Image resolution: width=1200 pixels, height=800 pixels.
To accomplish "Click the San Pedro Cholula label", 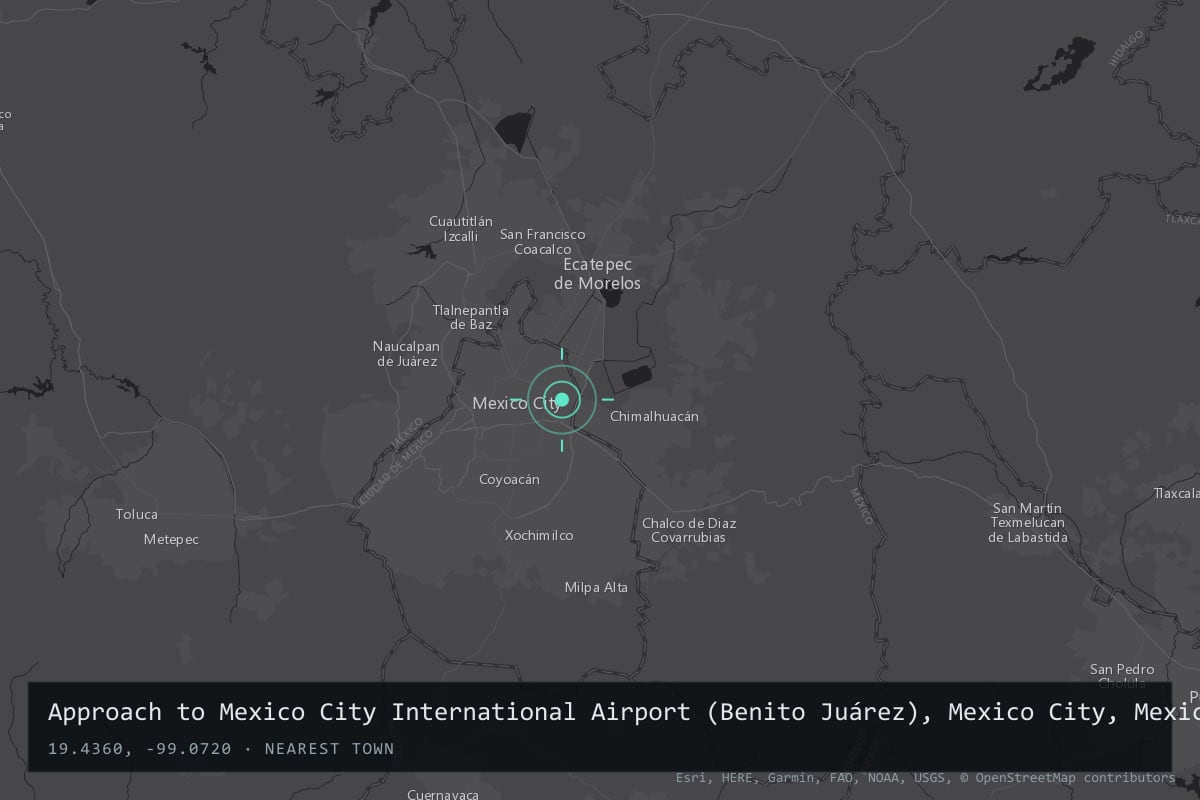I will [1122, 676].
